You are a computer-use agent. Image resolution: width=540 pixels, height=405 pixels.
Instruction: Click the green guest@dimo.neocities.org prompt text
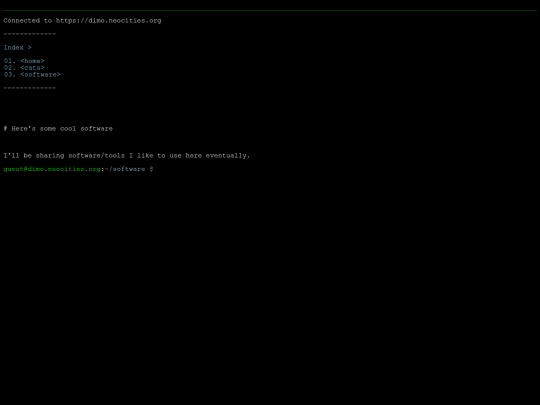click(x=52, y=169)
